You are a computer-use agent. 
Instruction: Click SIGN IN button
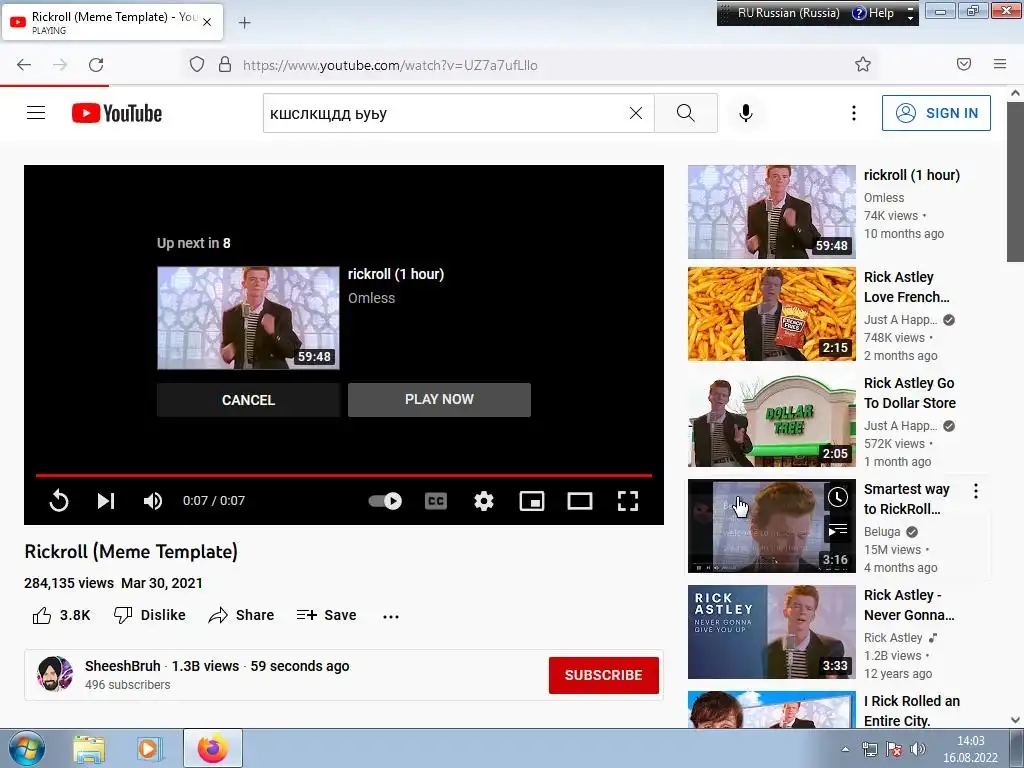936,113
